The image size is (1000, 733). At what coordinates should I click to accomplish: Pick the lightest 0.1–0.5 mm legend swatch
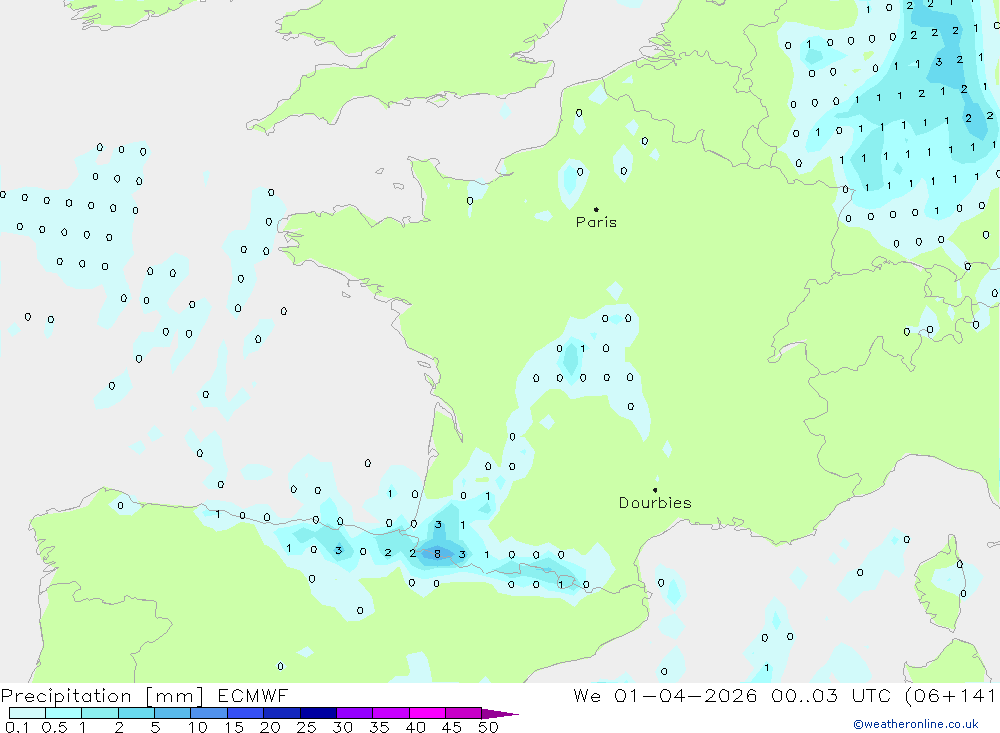[x=27, y=713]
